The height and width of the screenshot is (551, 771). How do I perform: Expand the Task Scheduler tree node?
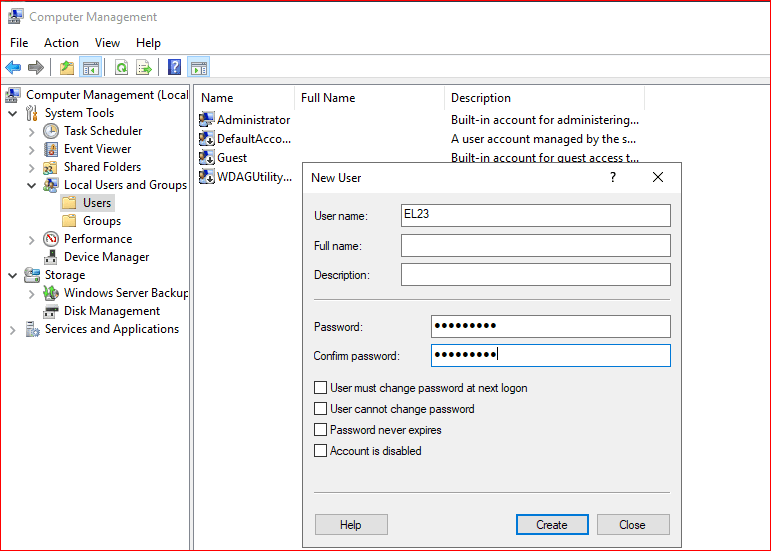coord(32,131)
